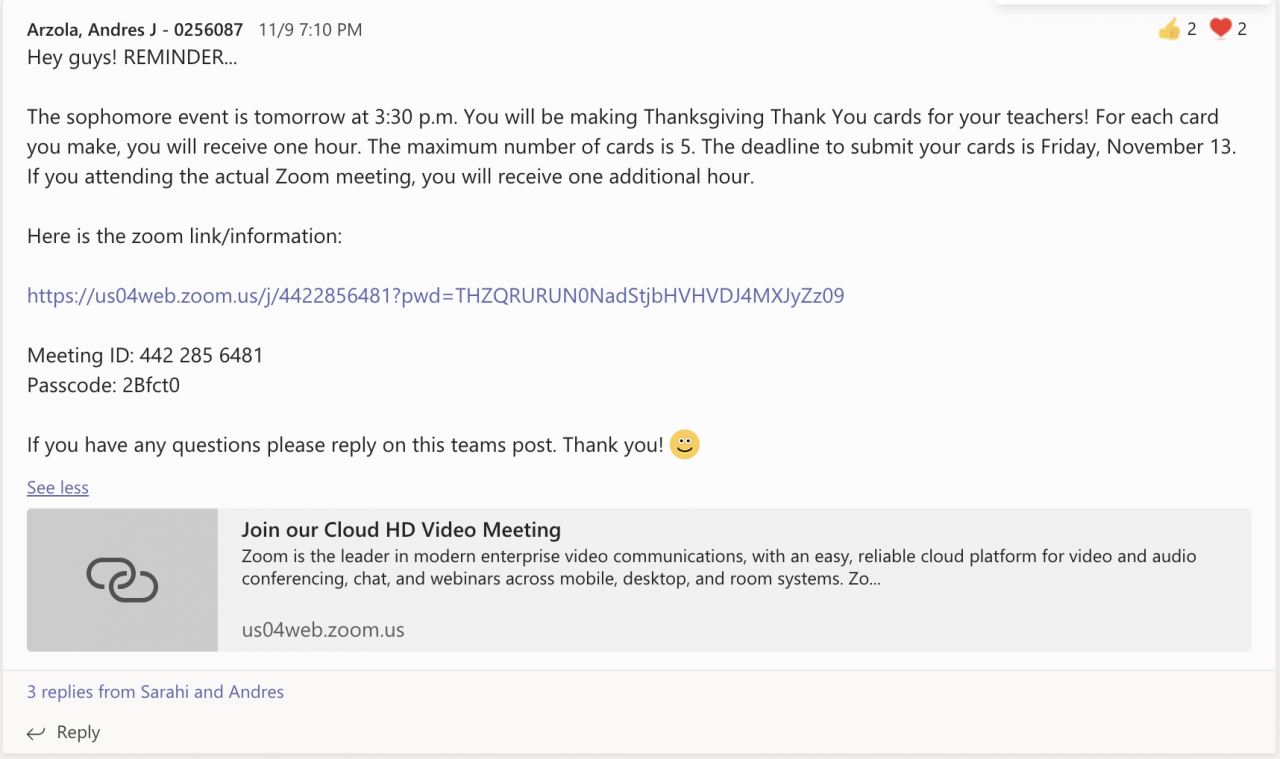This screenshot has height=759, width=1280.
Task: Open the us04web.zoom.us meeting hyperlink
Action: pos(435,296)
